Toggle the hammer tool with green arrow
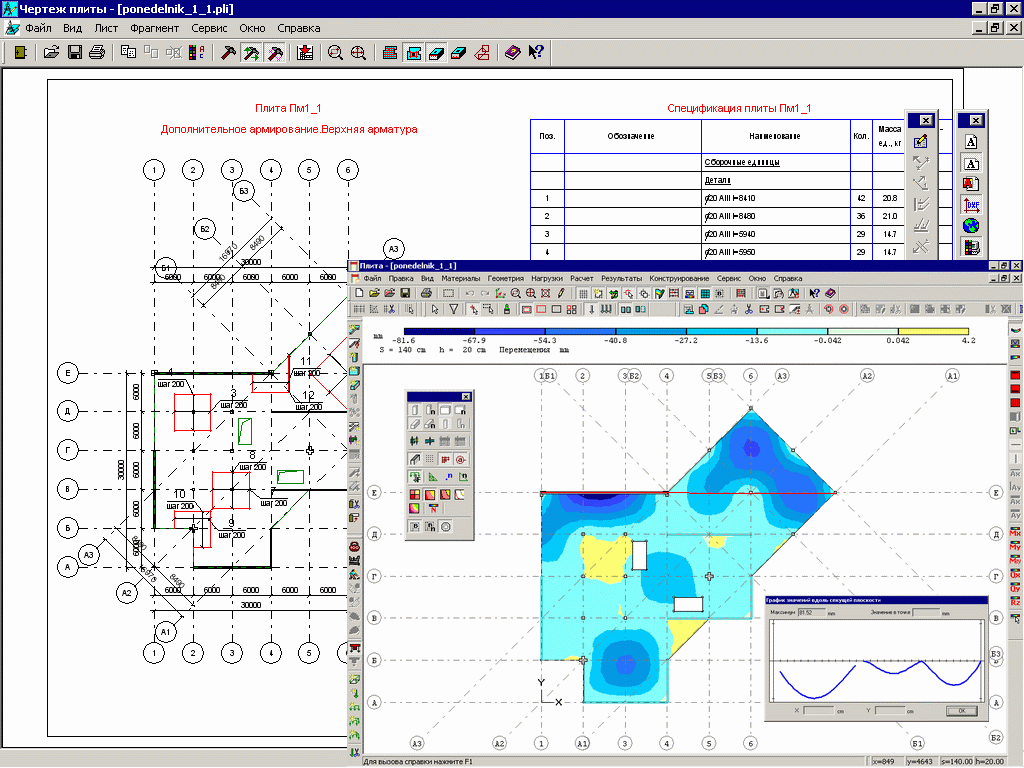 250,53
